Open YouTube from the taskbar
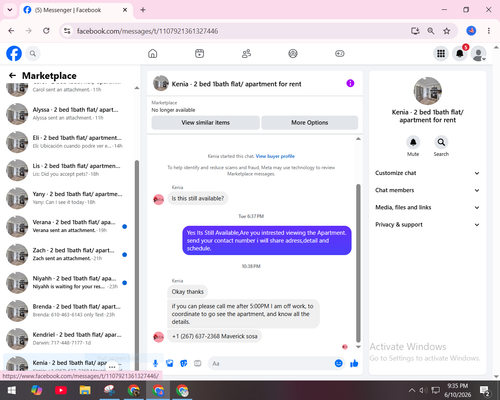 61,390
